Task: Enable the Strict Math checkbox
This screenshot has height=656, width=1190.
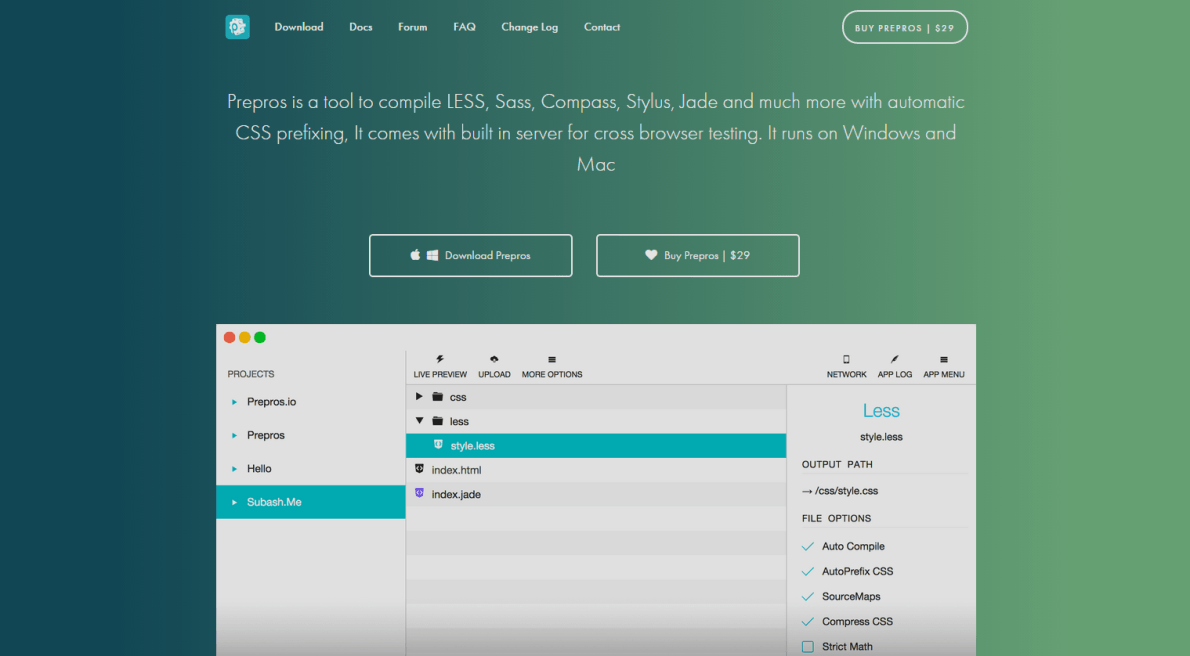Action: [808, 647]
